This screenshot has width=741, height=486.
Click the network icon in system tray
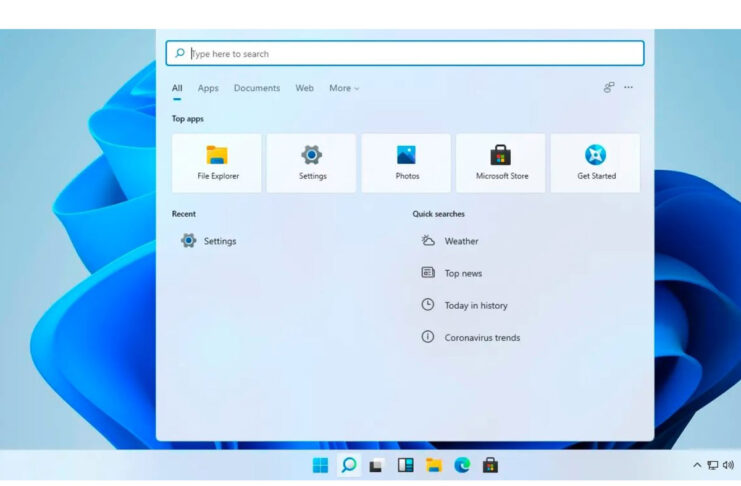pyautogui.click(x=713, y=465)
